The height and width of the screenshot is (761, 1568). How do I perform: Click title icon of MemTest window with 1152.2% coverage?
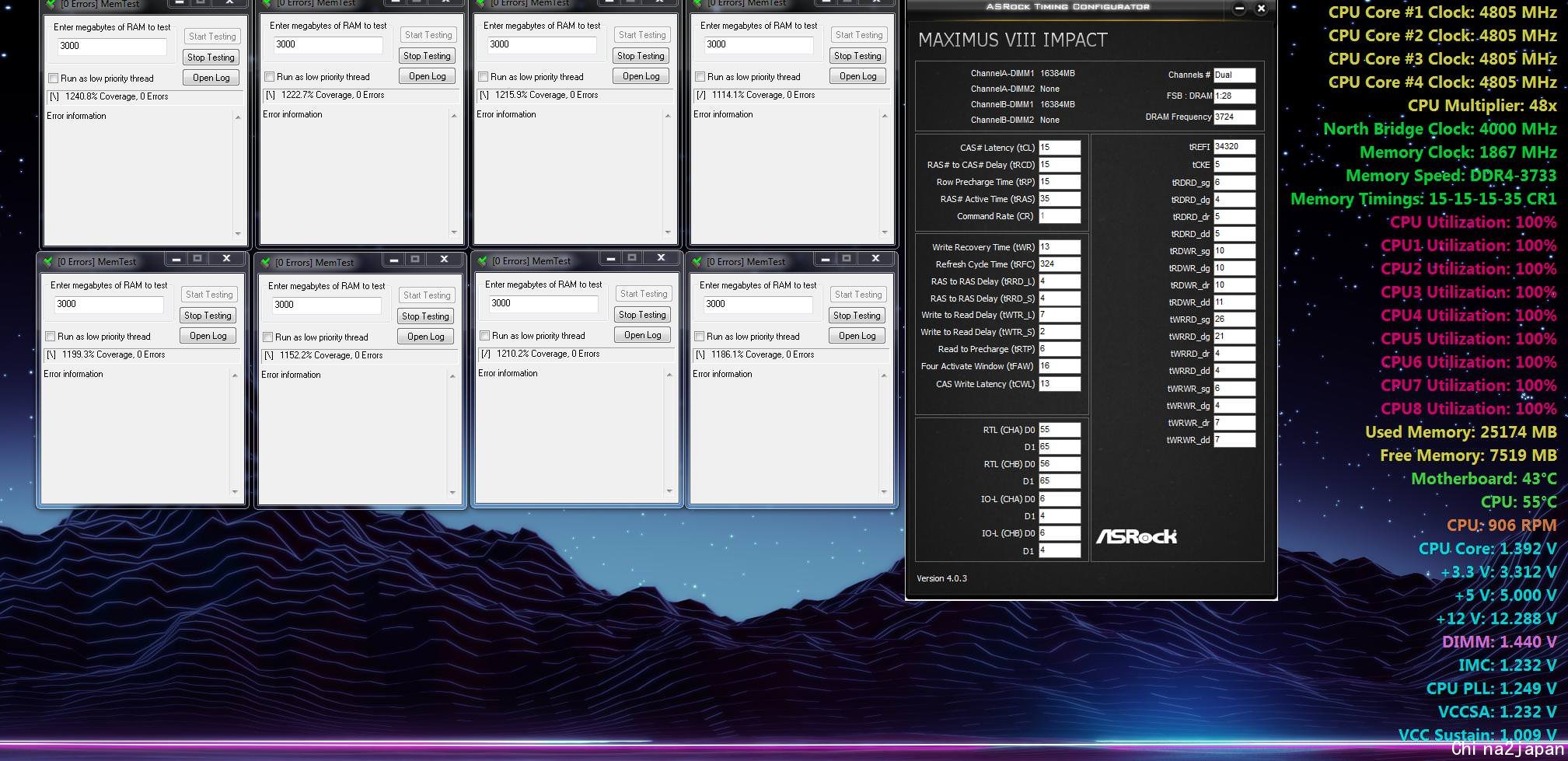coord(266,263)
